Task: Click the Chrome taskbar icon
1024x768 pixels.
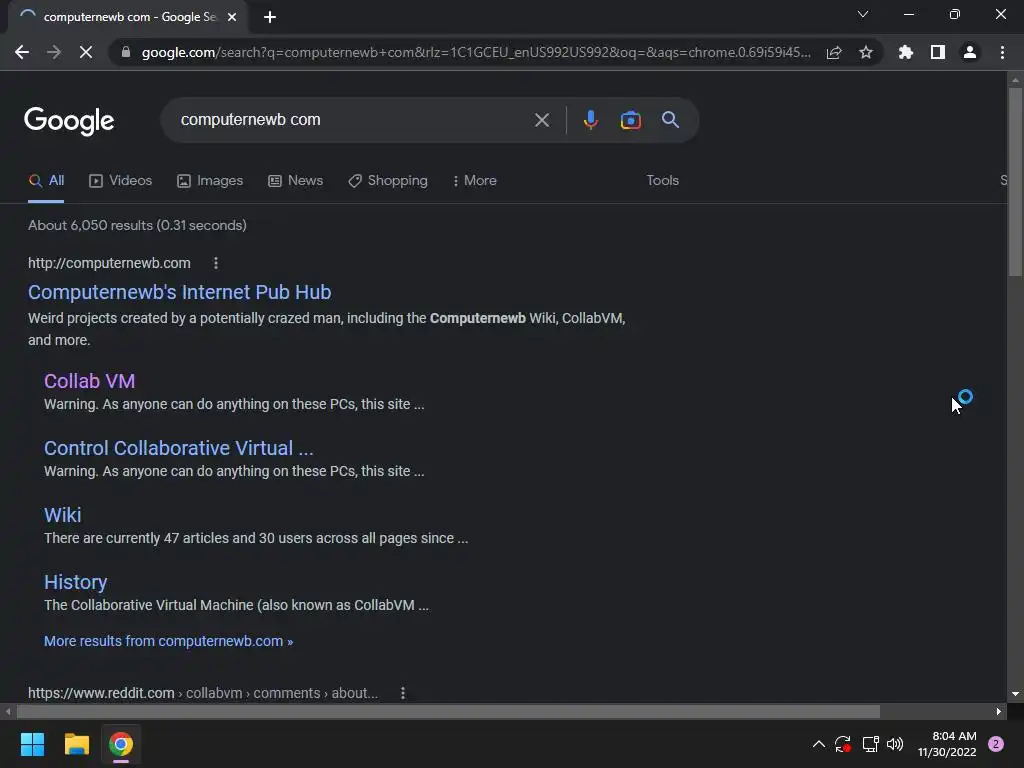Action: click(121, 744)
